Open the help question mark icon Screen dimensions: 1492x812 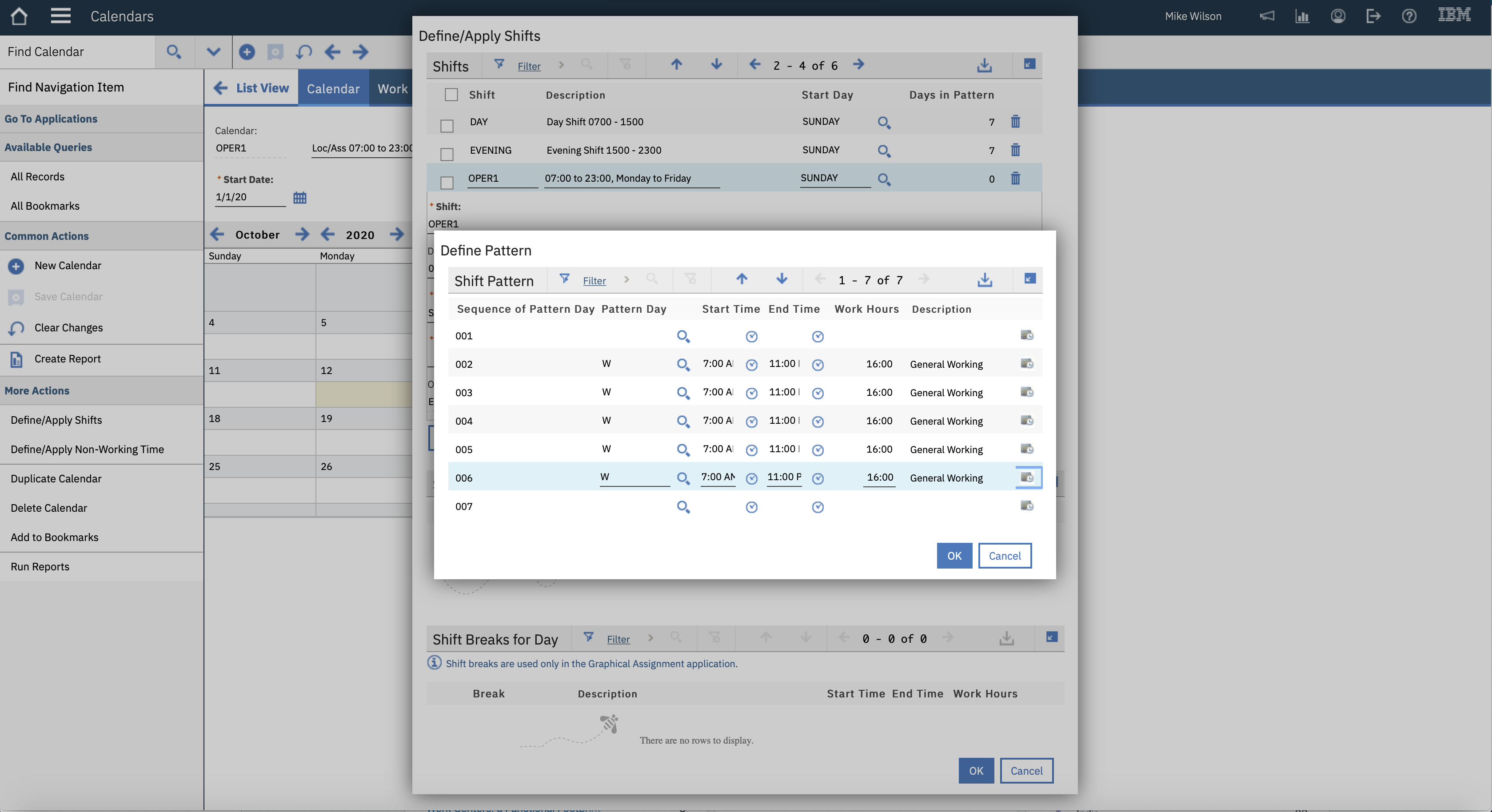click(x=1409, y=16)
